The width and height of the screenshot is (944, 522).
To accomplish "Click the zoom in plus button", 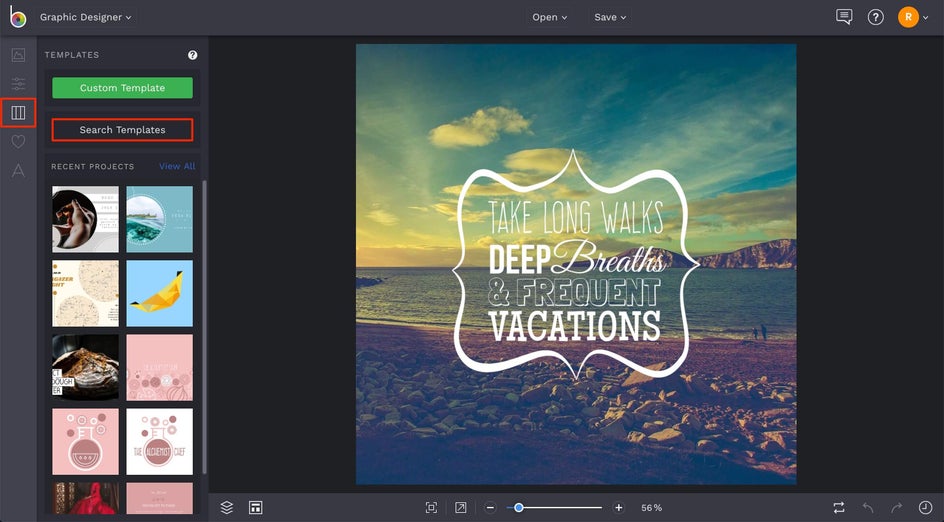I will click(618, 508).
